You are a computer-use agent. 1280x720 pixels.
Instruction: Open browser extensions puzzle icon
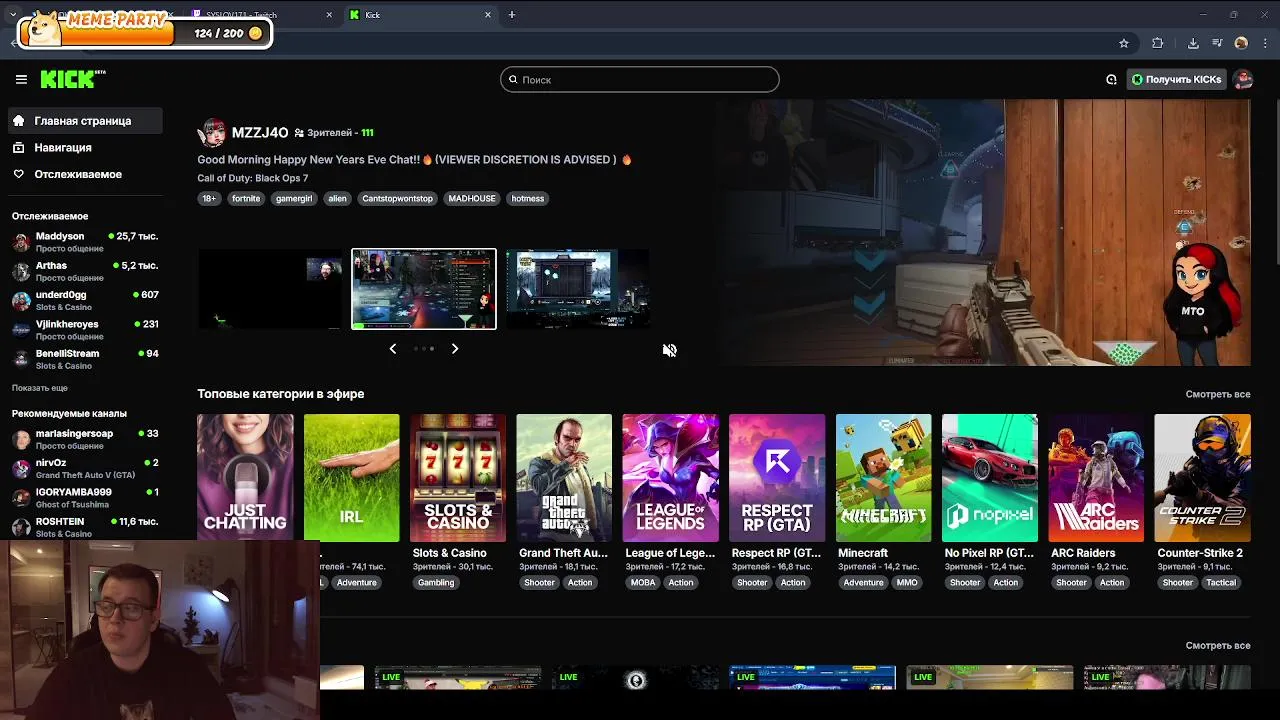click(x=1158, y=43)
